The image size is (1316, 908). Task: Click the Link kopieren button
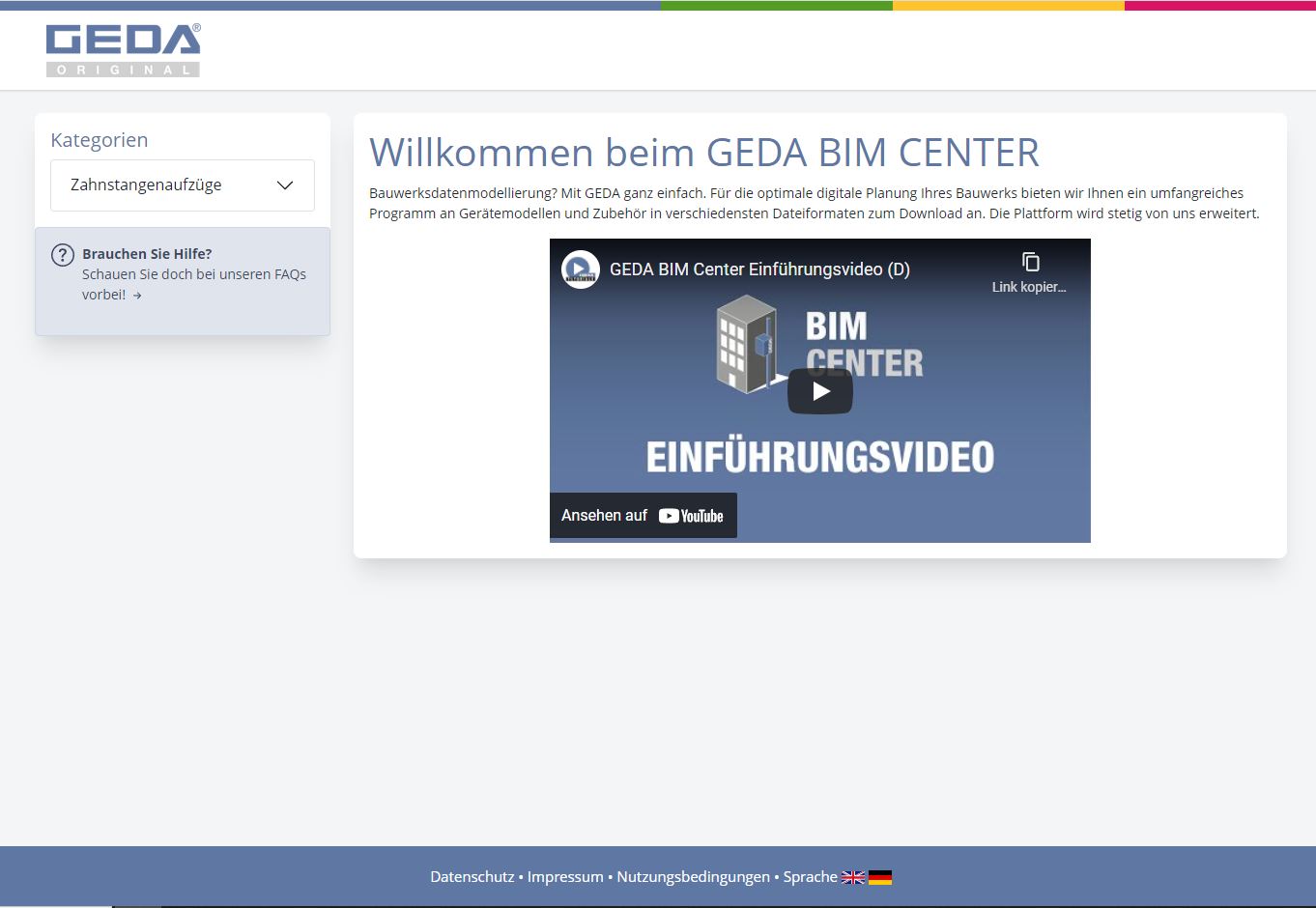pyautogui.click(x=1029, y=270)
